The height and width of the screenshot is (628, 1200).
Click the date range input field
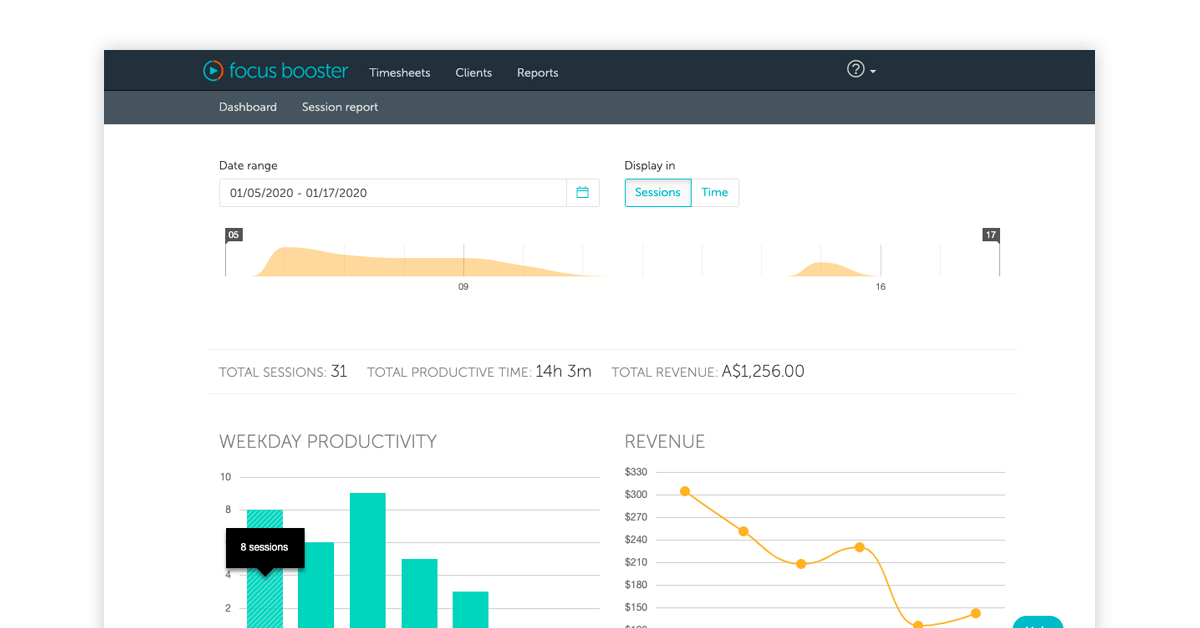393,193
